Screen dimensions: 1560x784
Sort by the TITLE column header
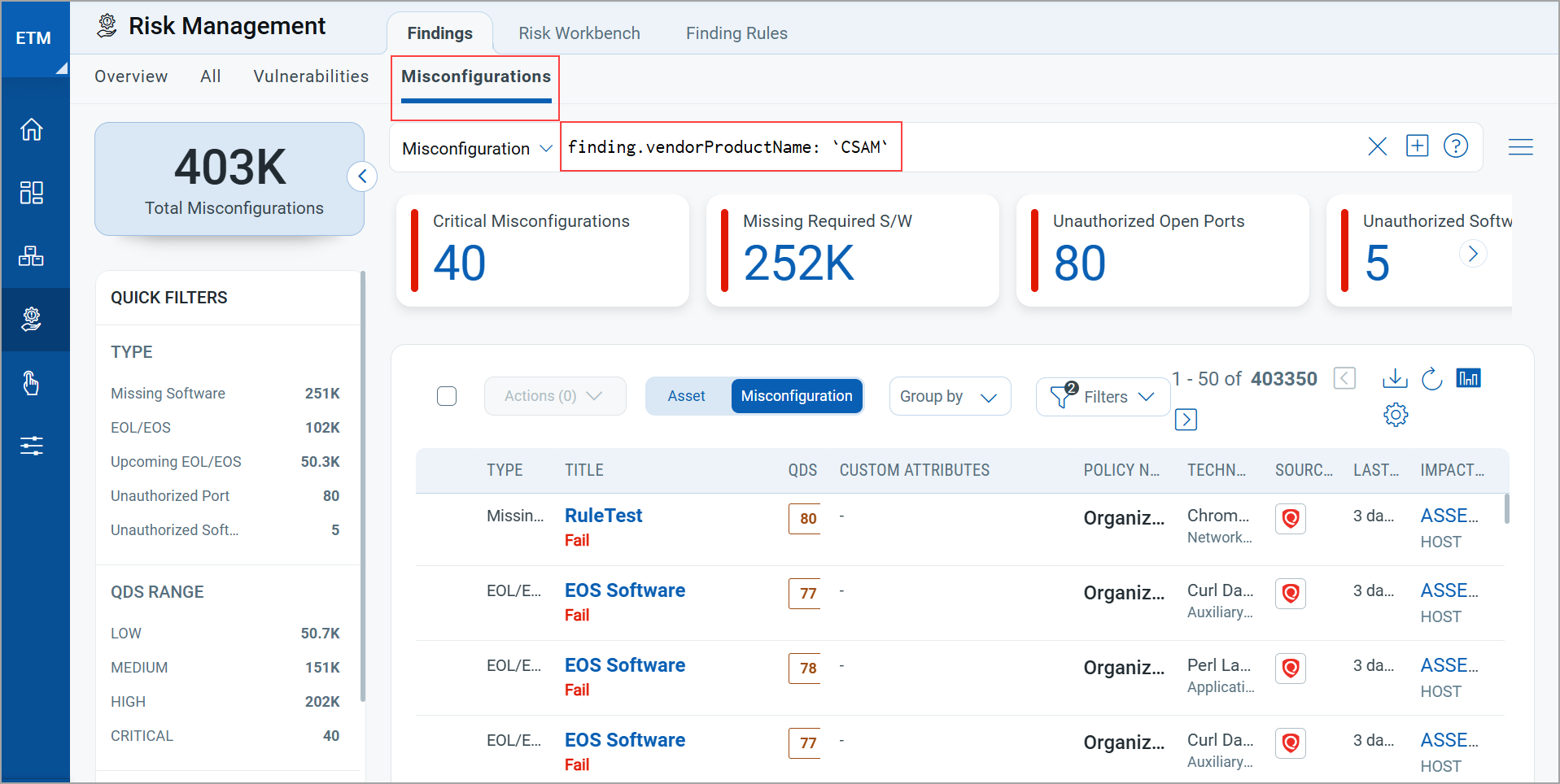click(584, 470)
